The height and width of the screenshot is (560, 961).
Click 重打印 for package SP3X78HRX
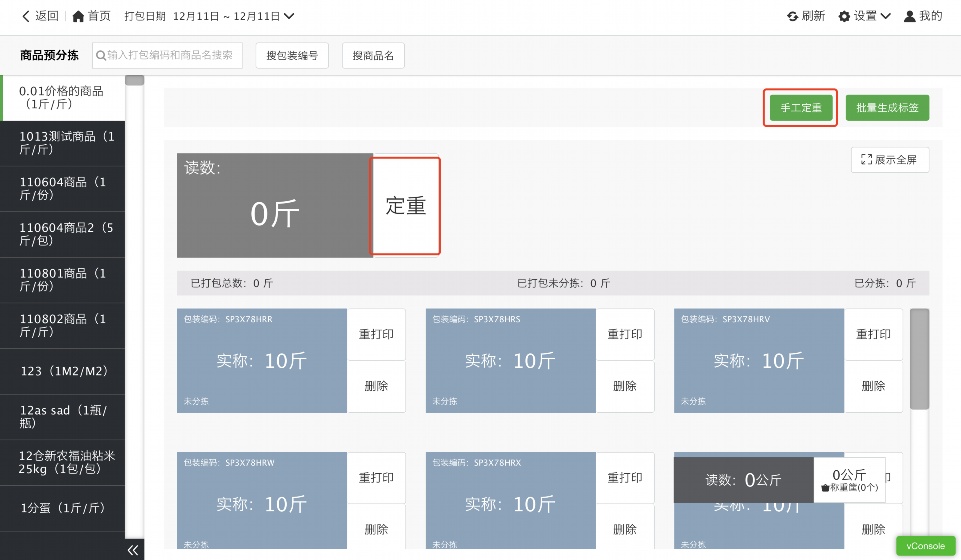(625, 477)
